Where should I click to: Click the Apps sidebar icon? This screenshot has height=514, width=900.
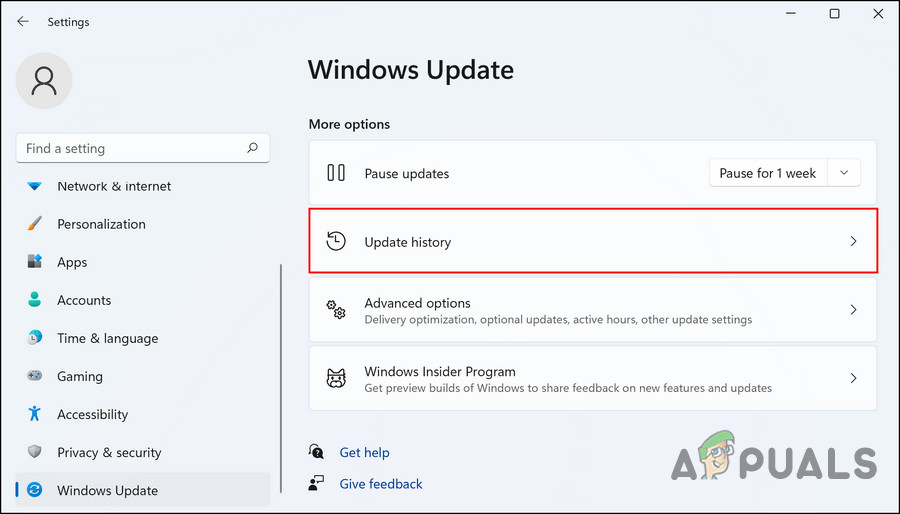tap(35, 262)
